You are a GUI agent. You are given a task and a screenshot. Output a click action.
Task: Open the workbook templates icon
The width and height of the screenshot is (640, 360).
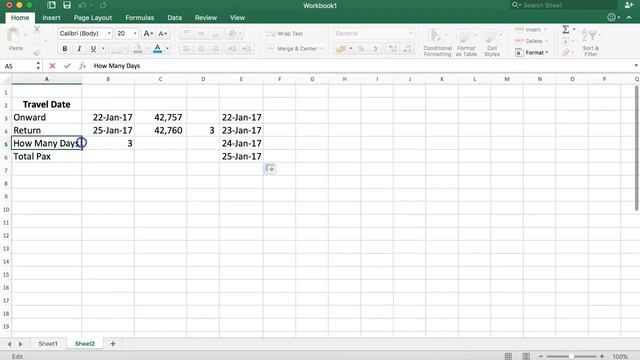[51, 5]
